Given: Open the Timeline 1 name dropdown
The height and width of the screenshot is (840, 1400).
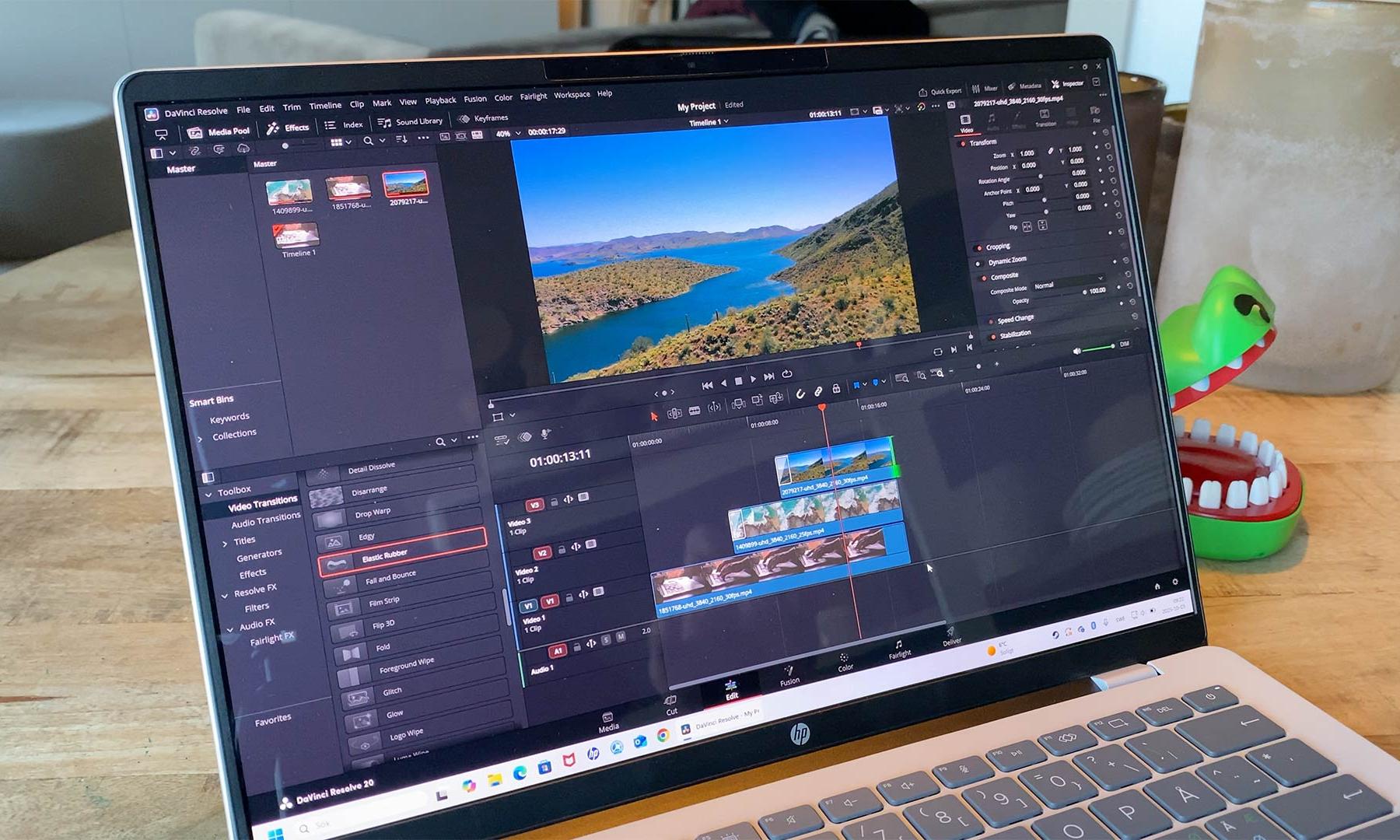Looking at the screenshot, I should click(x=709, y=123).
